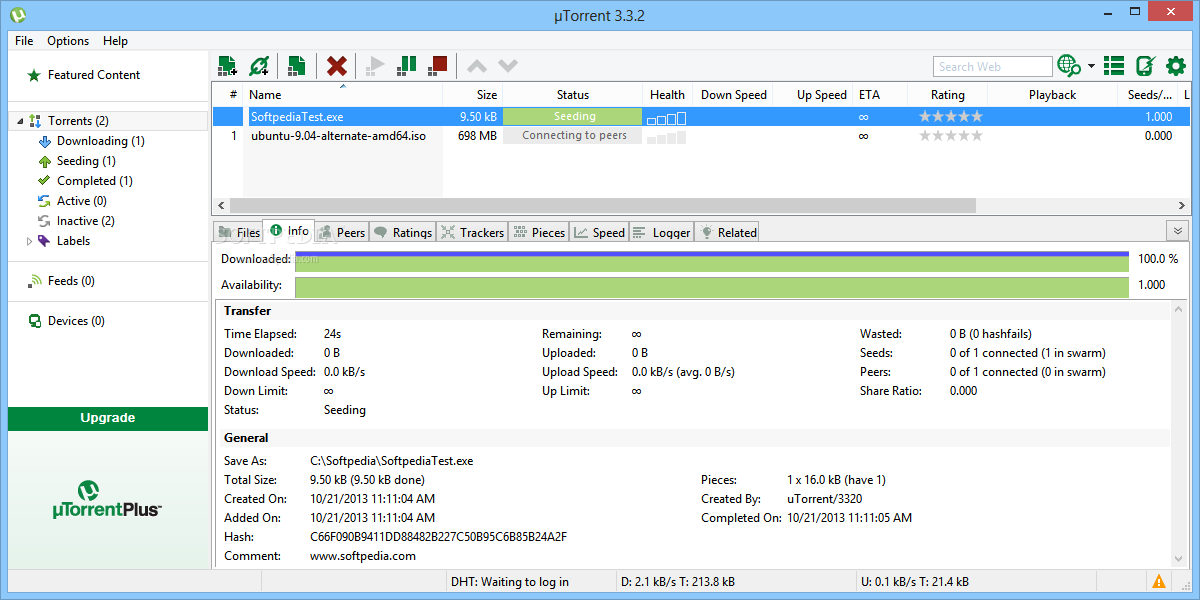
Task: Switch to the Related tab
Action: (728, 232)
